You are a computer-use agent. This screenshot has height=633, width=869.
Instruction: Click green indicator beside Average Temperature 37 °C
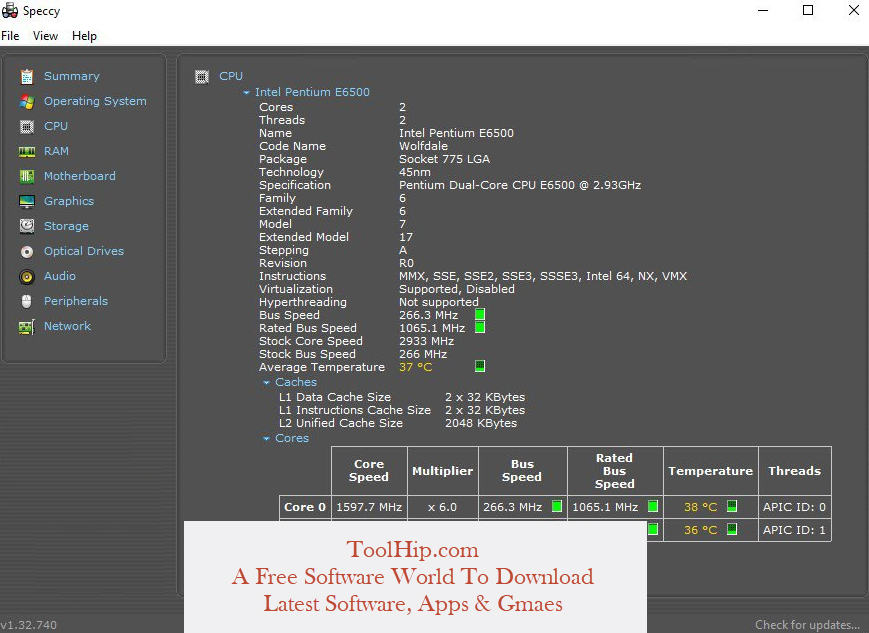pos(480,366)
